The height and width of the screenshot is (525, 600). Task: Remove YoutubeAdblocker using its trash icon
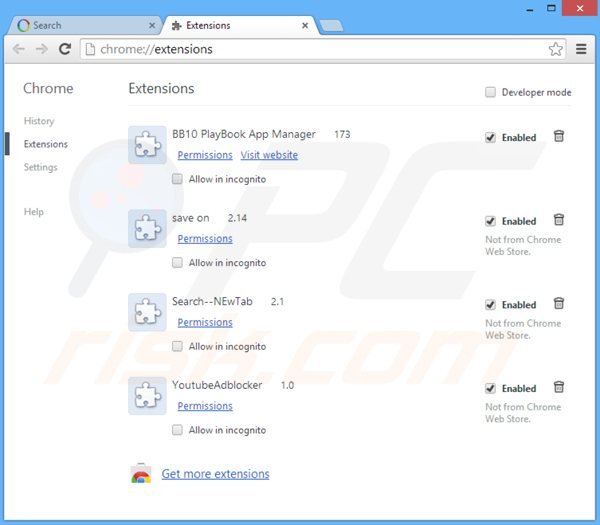[x=559, y=387]
